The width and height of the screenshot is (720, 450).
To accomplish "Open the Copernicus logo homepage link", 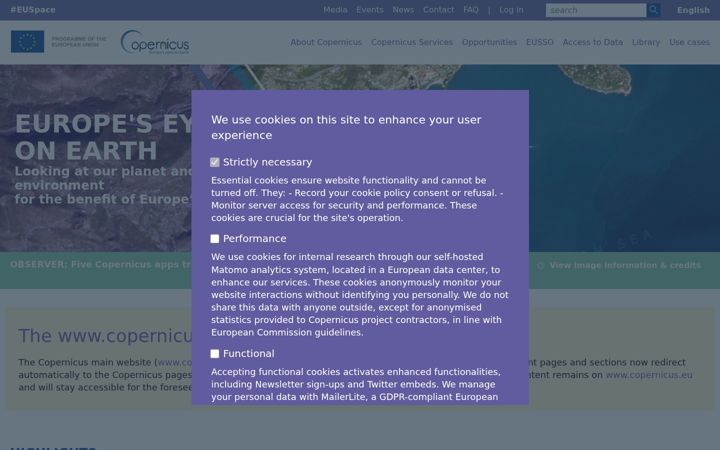I will point(155,42).
